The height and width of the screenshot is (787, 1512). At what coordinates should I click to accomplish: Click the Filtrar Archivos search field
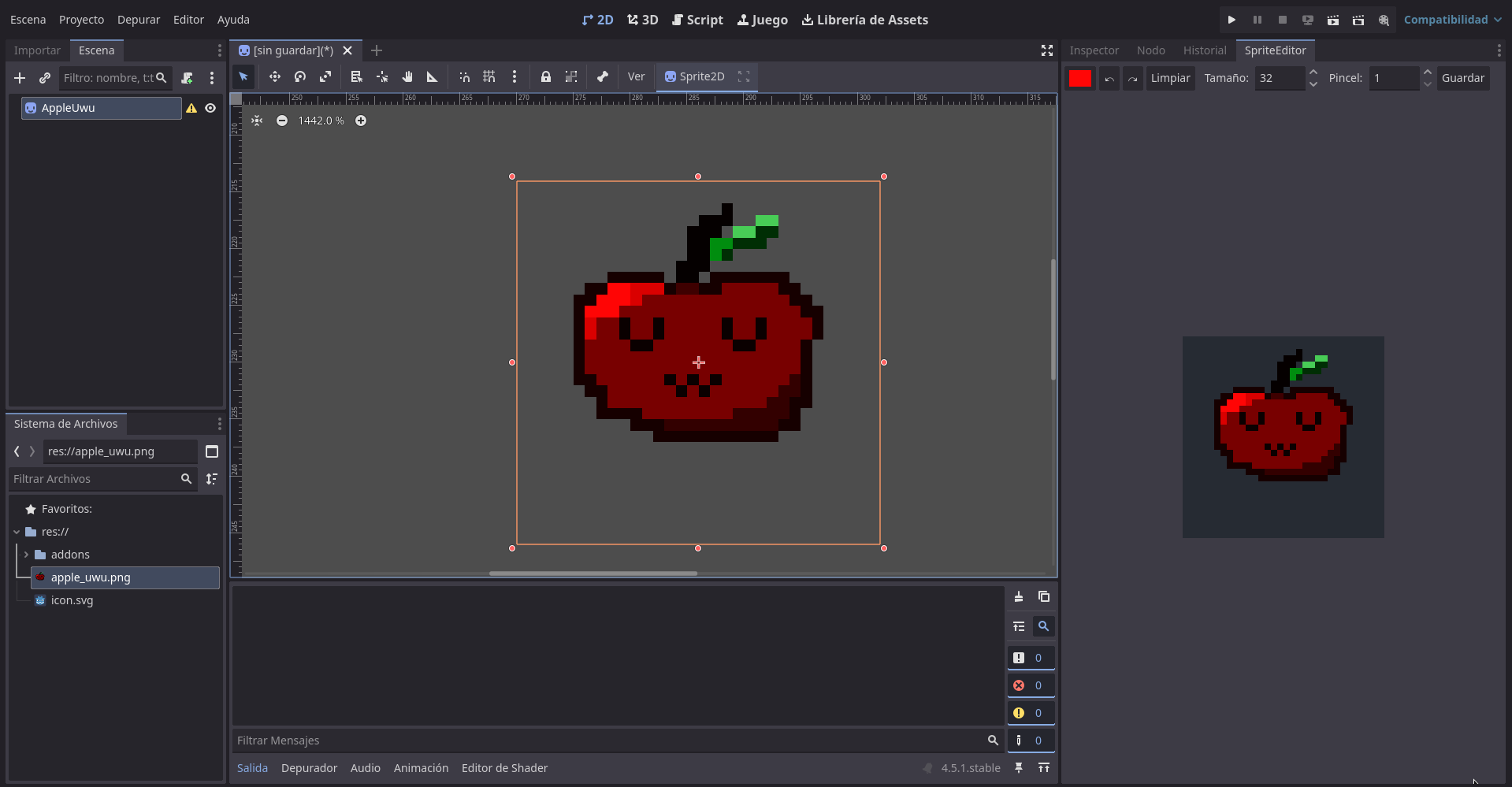pyautogui.click(x=95, y=479)
